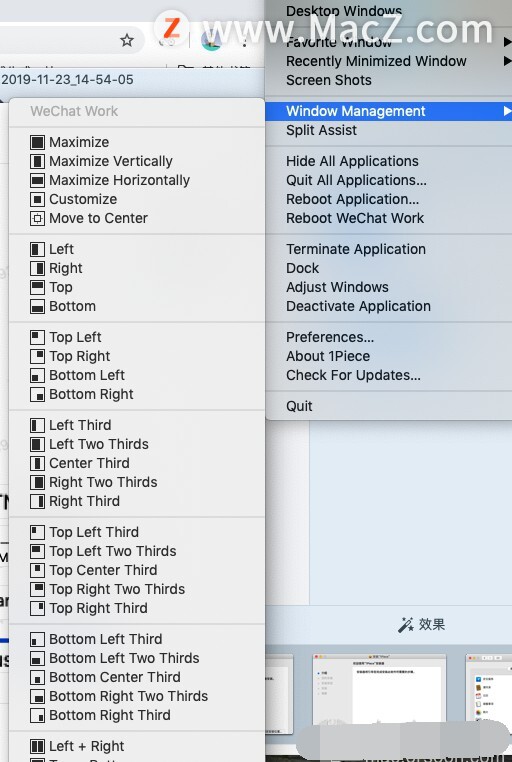Click the bookmark star icon
Screen dimensions: 512x762
(x=127, y=40)
